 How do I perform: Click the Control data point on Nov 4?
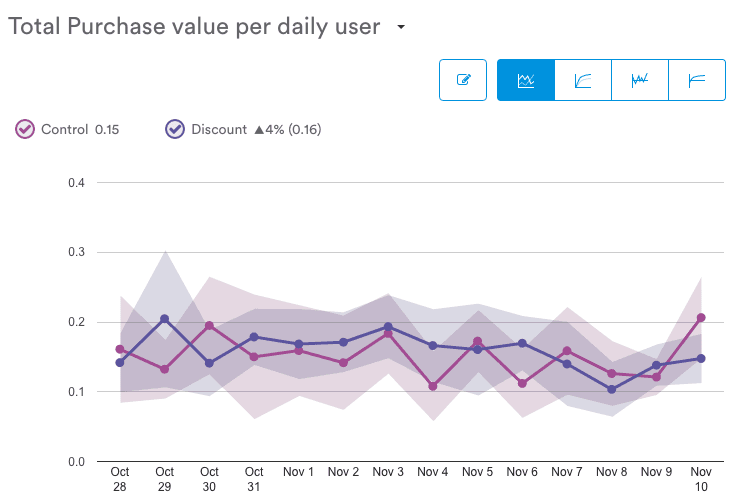pos(433,386)
